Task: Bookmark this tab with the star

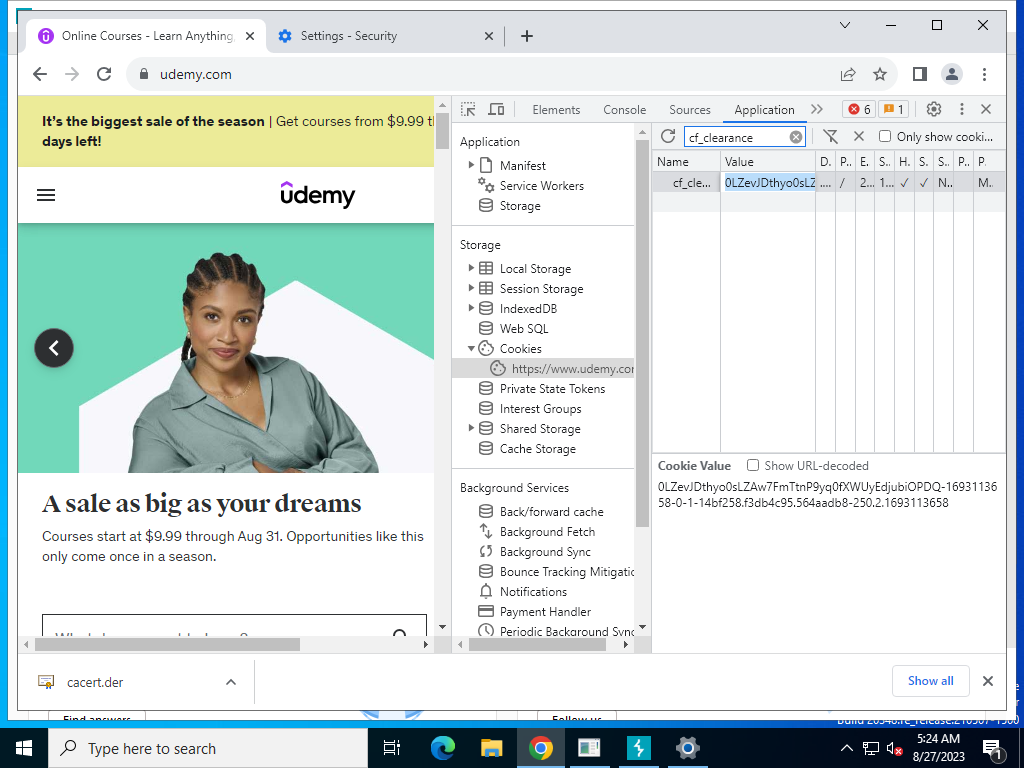Action: pos(880,74)
